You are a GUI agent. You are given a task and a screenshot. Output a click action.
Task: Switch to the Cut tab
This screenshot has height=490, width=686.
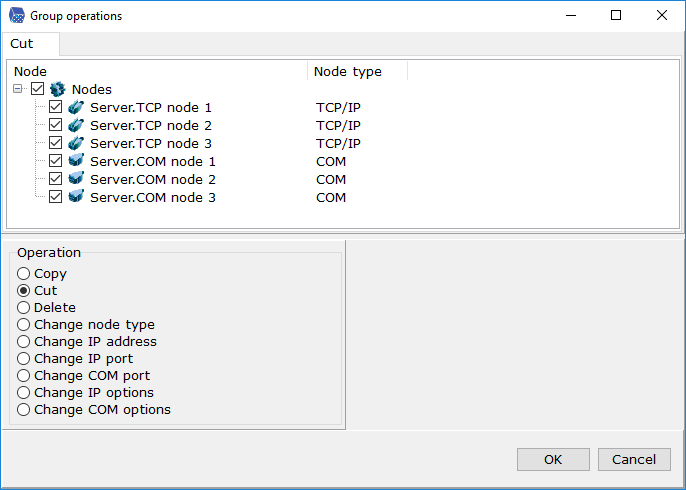[22, 44]
